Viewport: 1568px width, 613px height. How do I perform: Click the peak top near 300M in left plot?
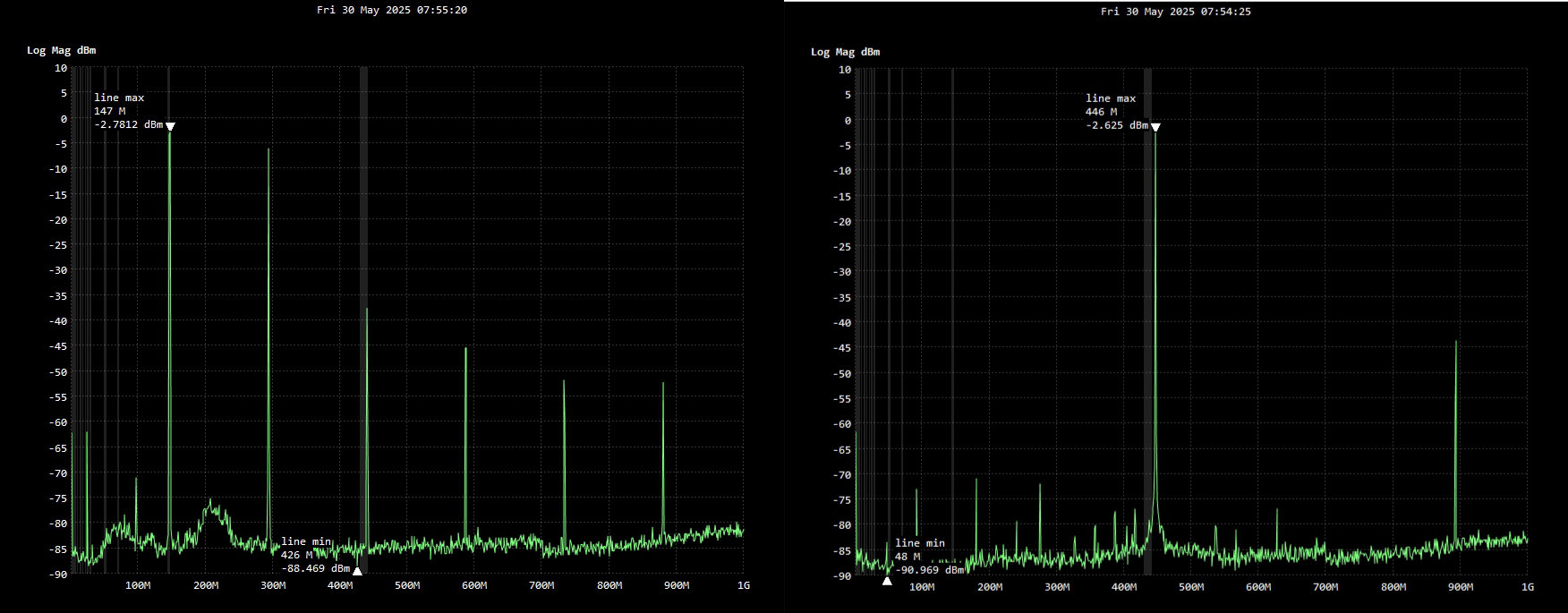click(268, 150)
